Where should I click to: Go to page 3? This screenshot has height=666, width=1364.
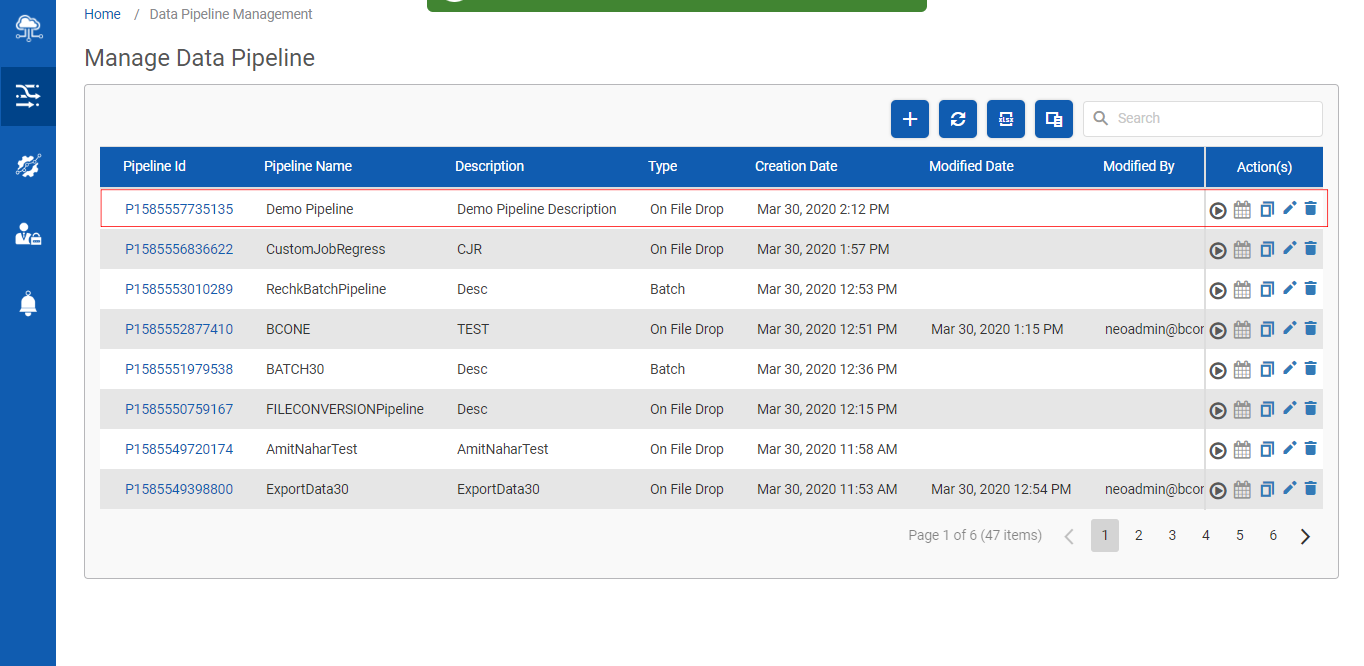click(1172, 535)
